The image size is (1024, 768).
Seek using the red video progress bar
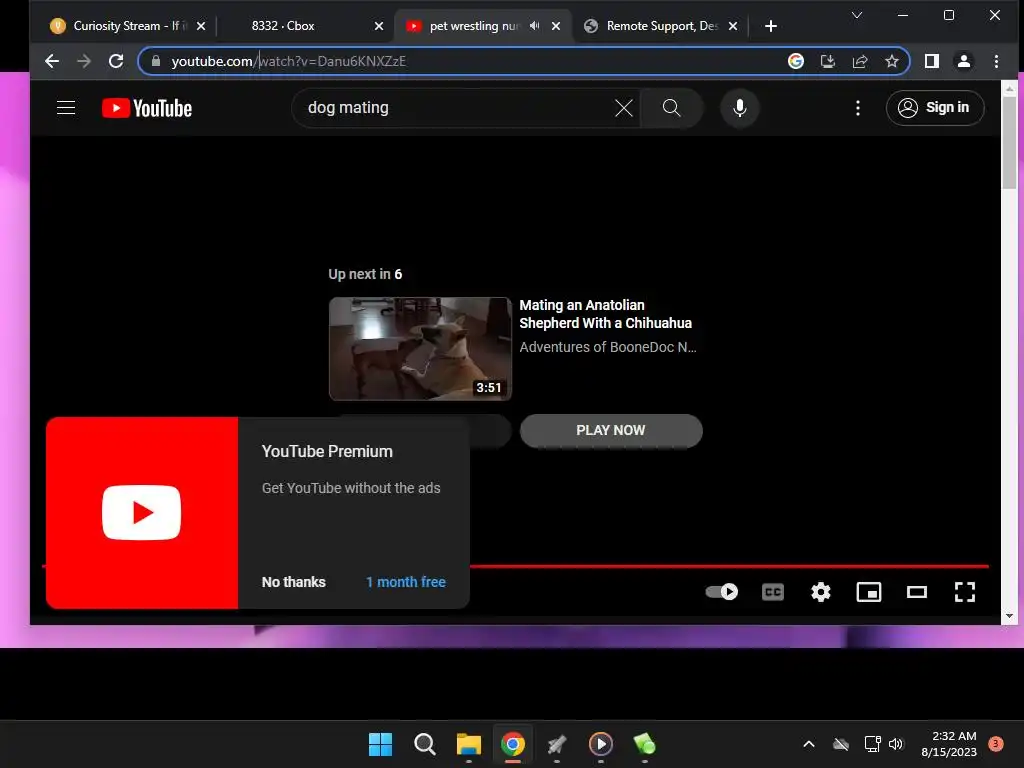(x=729, y=566)
